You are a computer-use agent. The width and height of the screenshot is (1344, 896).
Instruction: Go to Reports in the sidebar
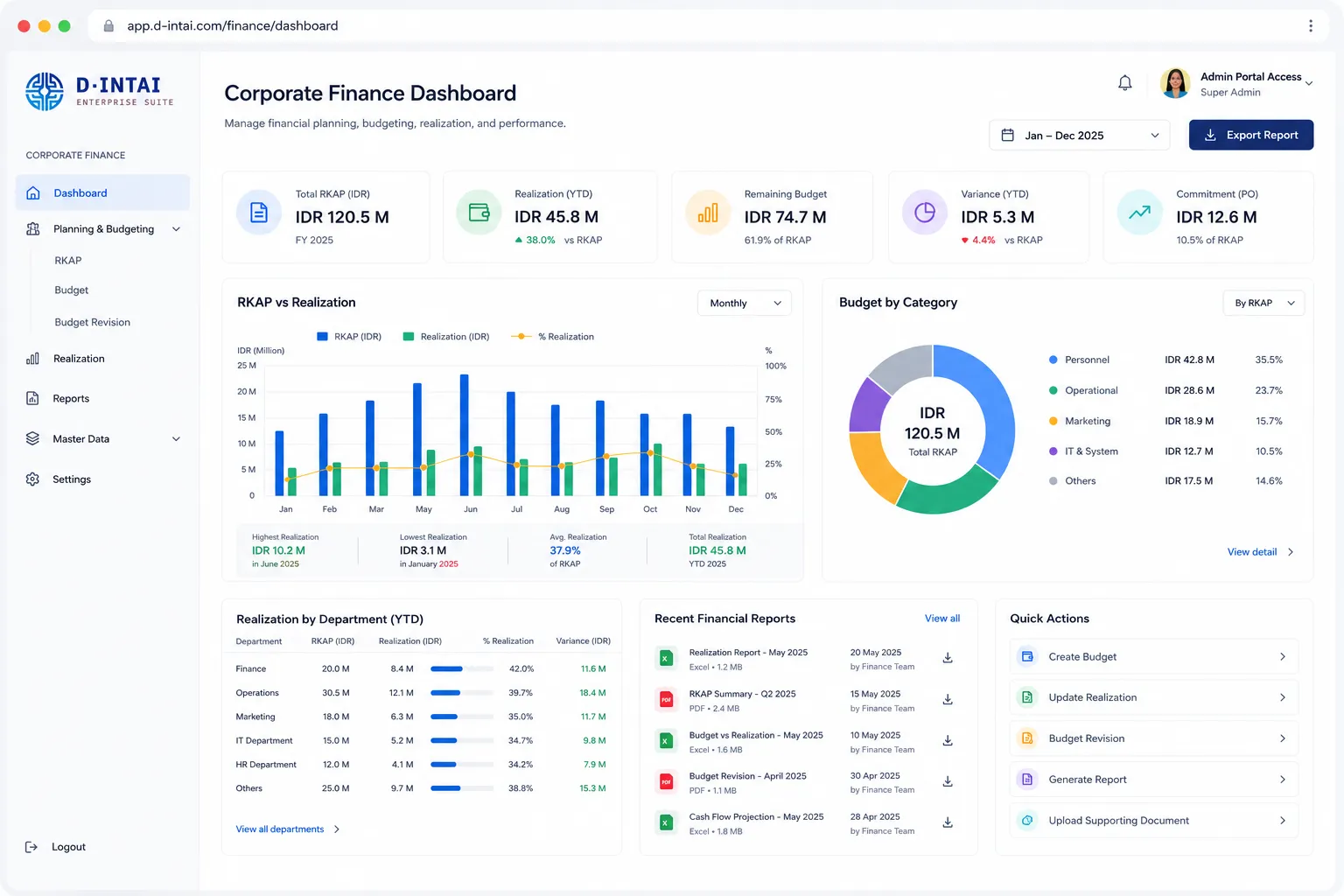click(71, 399)
